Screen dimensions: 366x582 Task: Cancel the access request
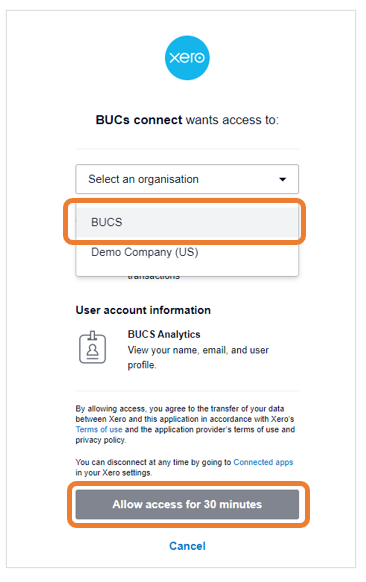[187, 546]
